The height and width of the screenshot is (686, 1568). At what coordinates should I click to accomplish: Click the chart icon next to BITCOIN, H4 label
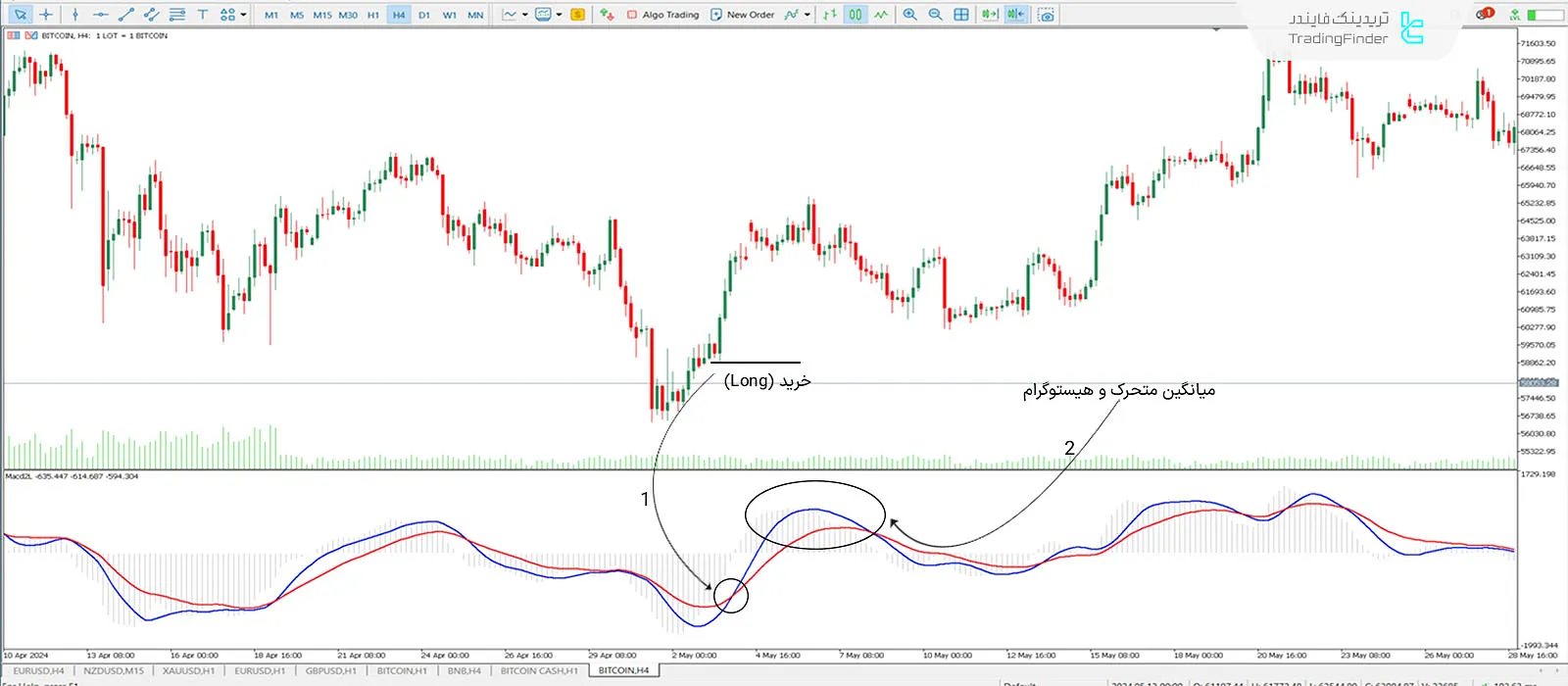pyautogui.click(x=31, y=35)
